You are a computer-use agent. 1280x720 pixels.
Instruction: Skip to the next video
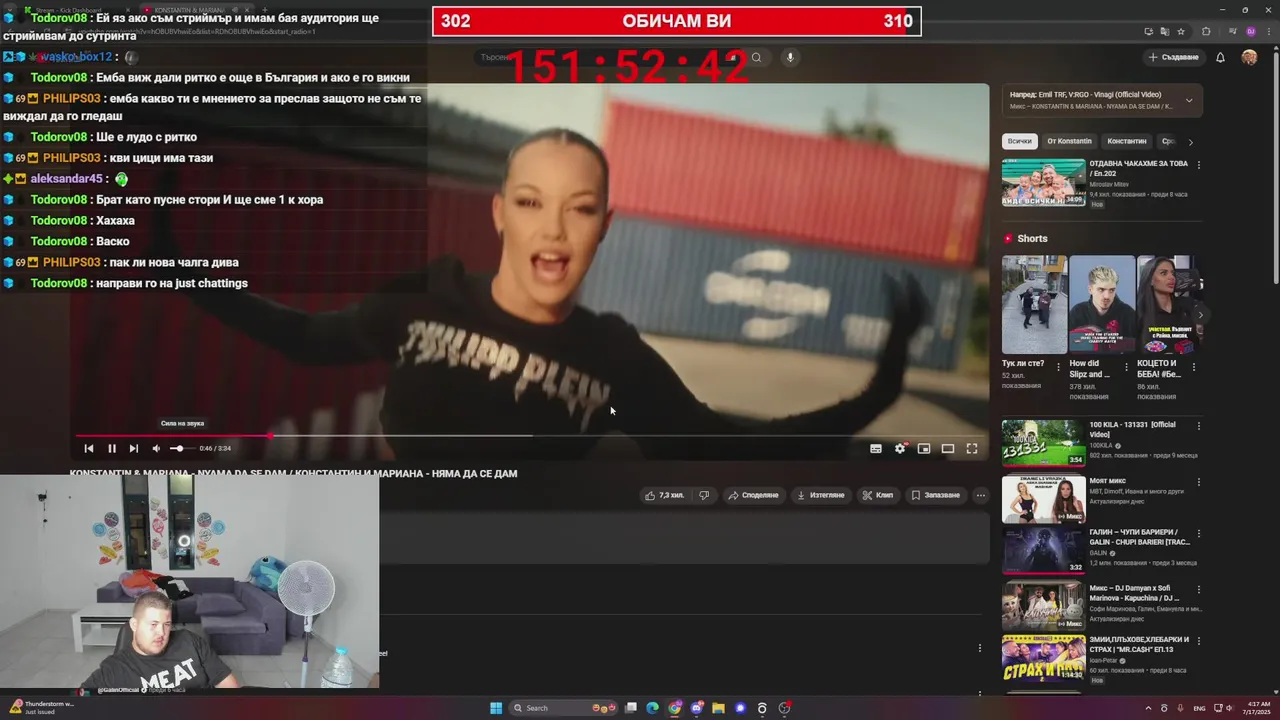pyautogui.click(x=133, y=449)
